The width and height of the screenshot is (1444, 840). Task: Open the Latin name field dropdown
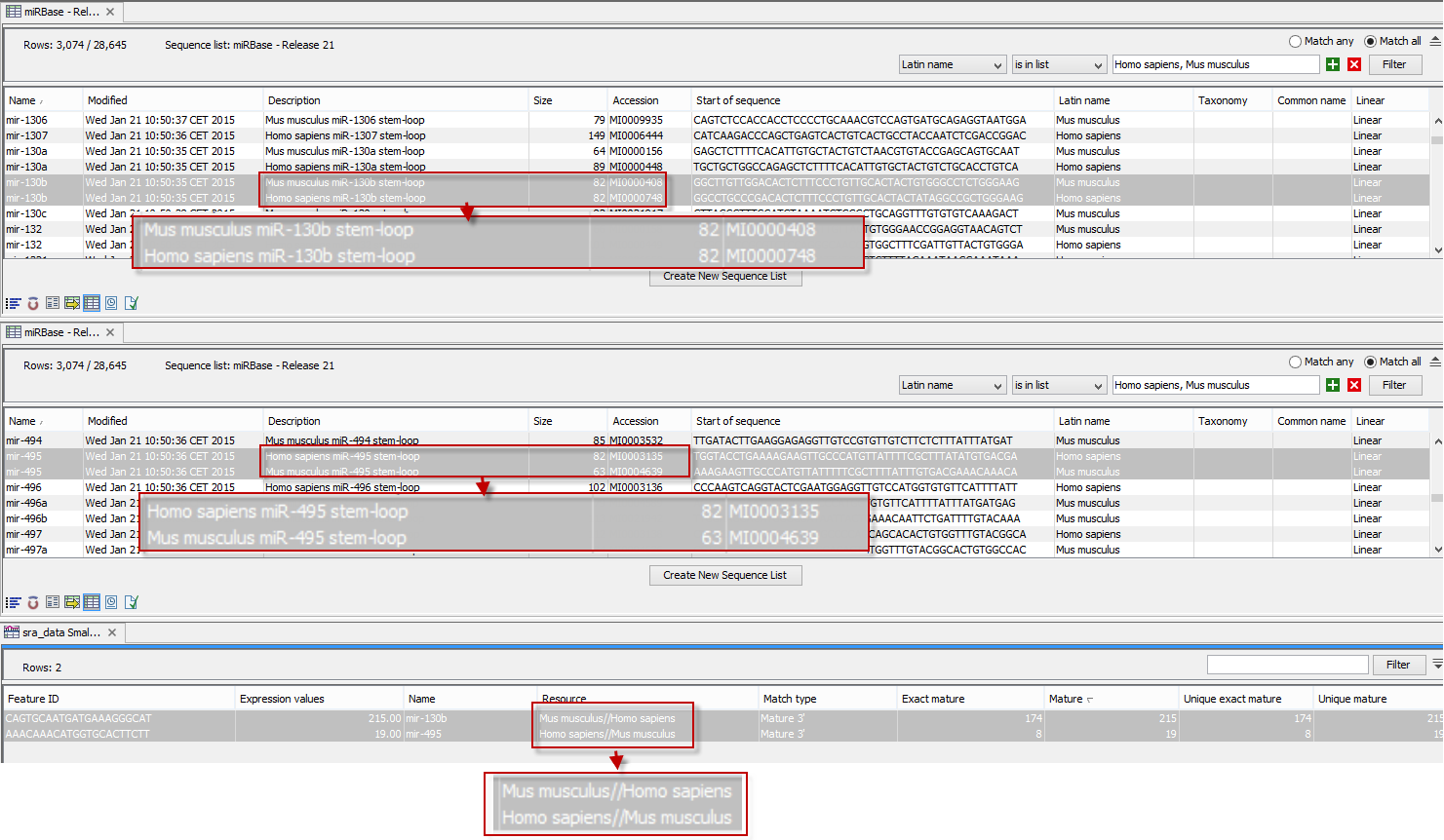953,63
